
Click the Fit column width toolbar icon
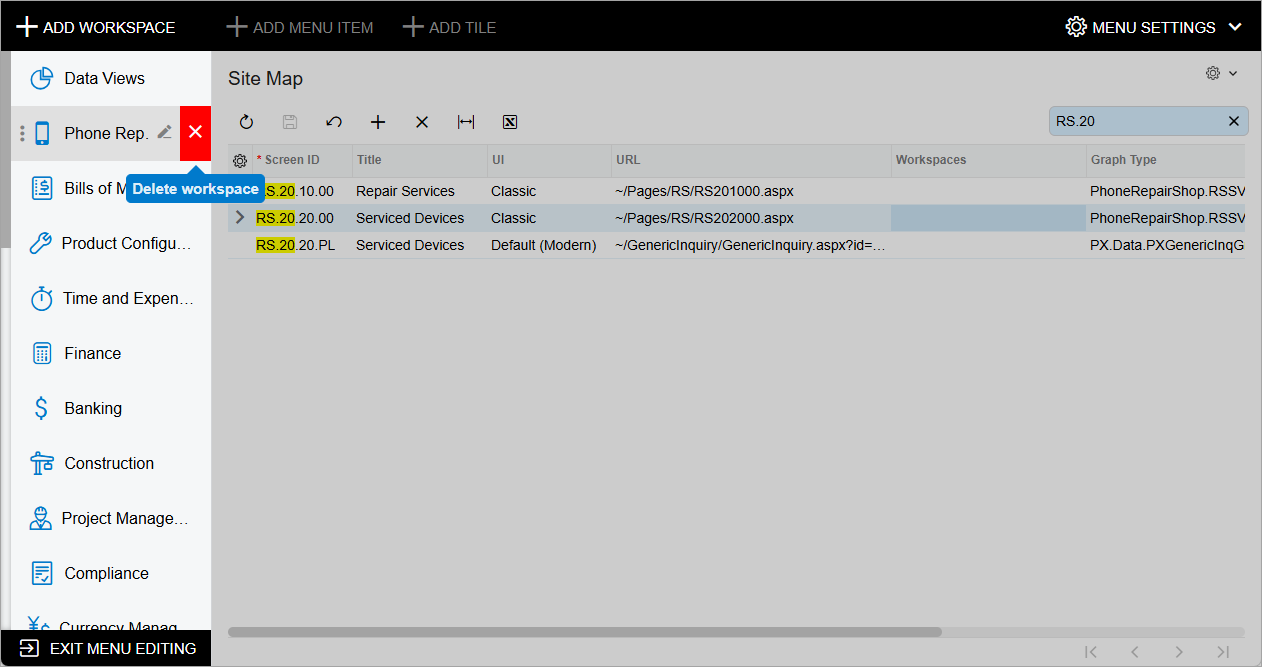coord(465,121)
